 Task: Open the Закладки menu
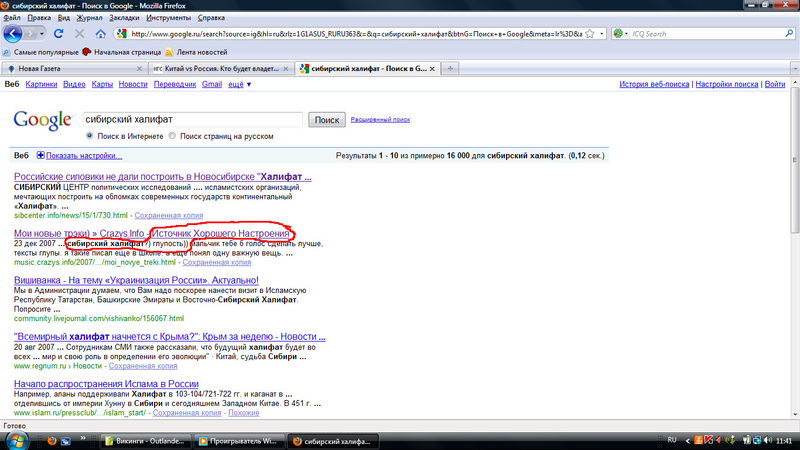(x=124, y=18)
